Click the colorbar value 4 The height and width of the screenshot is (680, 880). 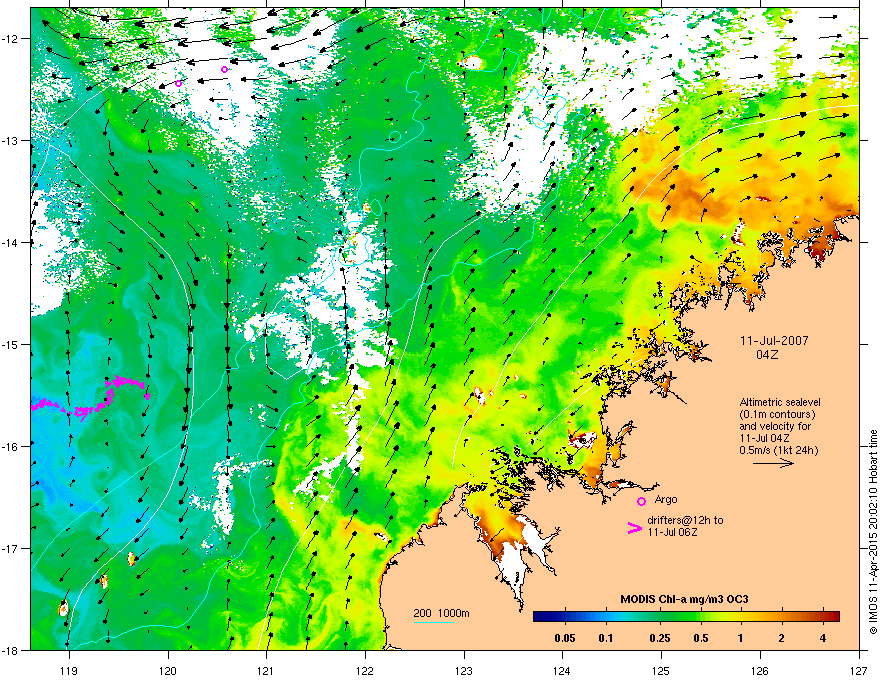[x=823, y=638]
